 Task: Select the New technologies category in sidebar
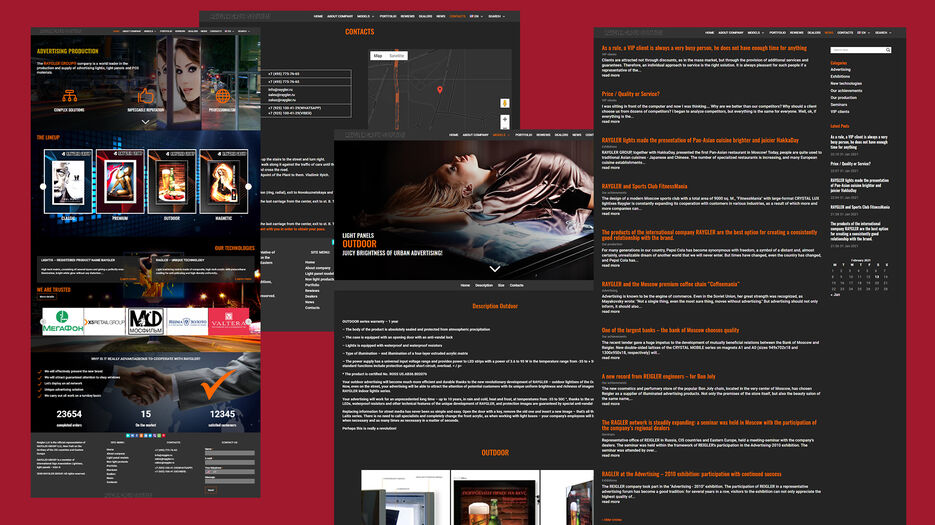click(846, 84)
